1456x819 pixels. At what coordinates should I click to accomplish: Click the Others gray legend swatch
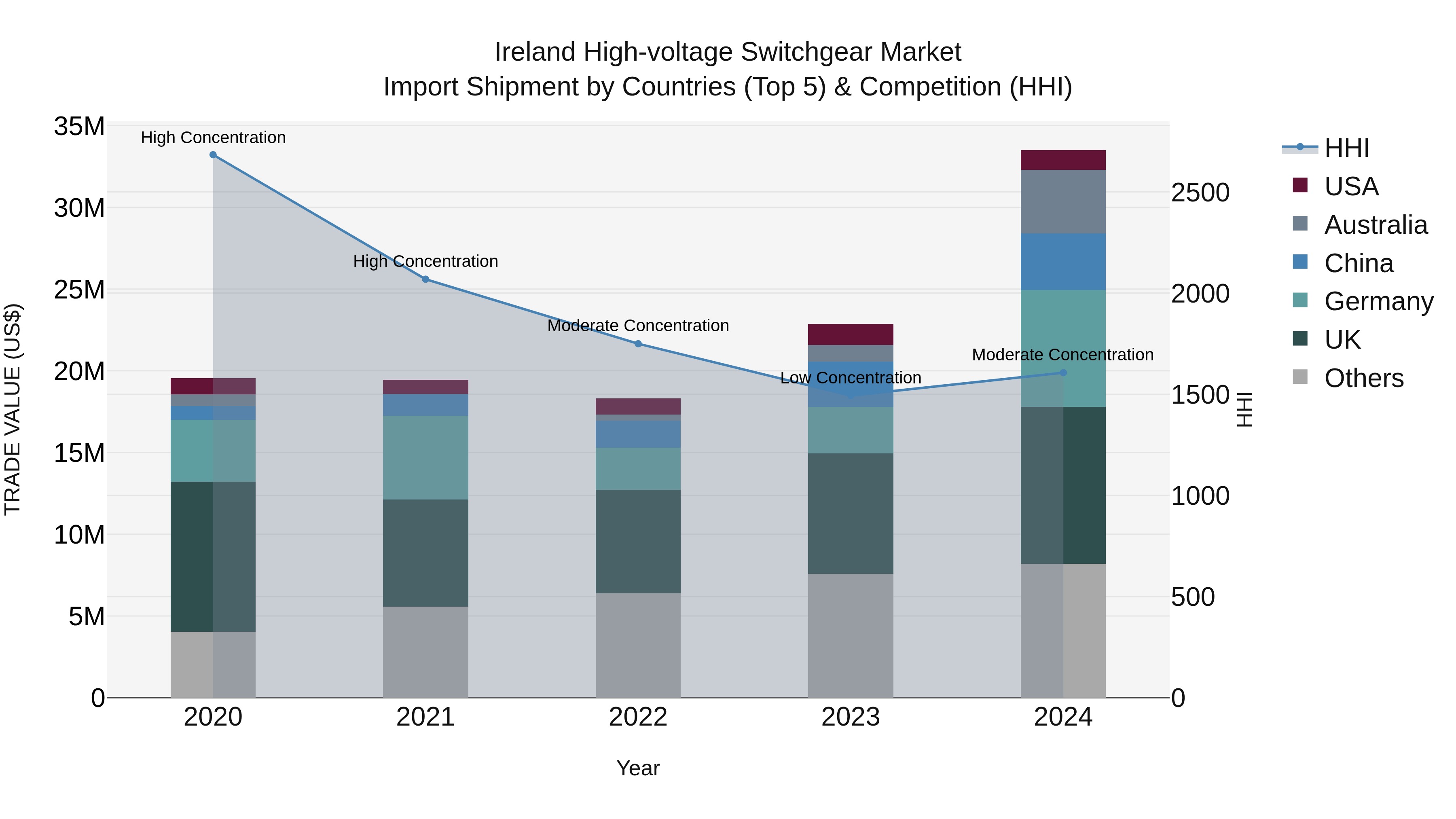1300,377
